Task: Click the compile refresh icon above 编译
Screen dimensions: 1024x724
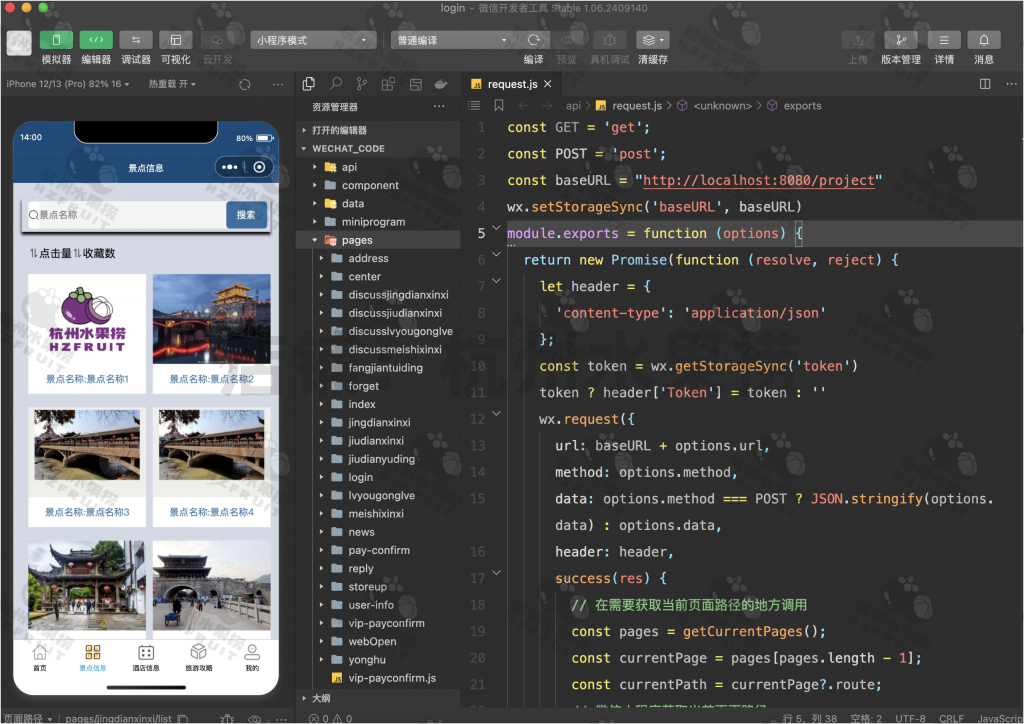Action: (534, 40)
